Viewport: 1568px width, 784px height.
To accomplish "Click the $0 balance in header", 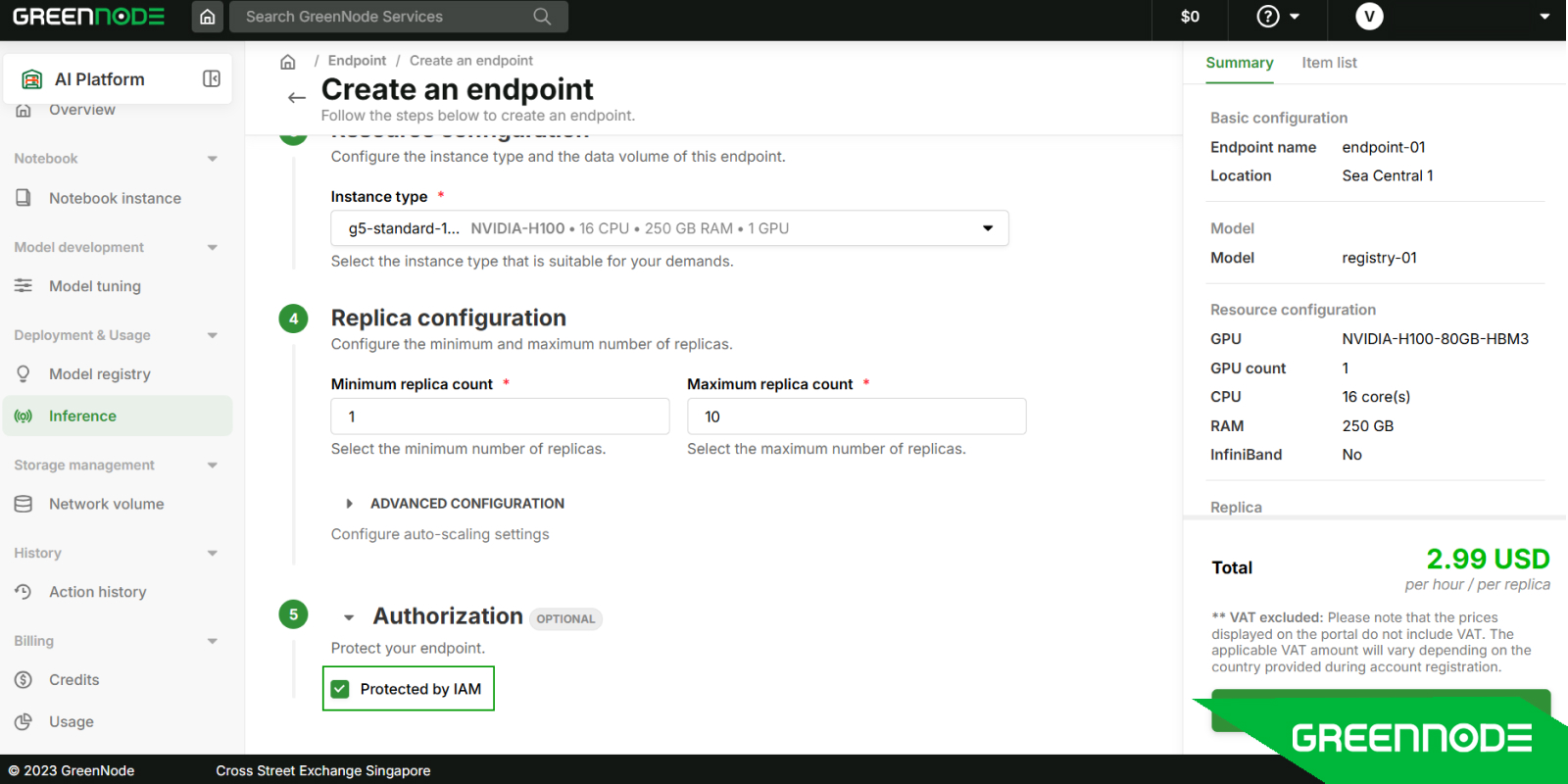I will tap(1190, 17).
